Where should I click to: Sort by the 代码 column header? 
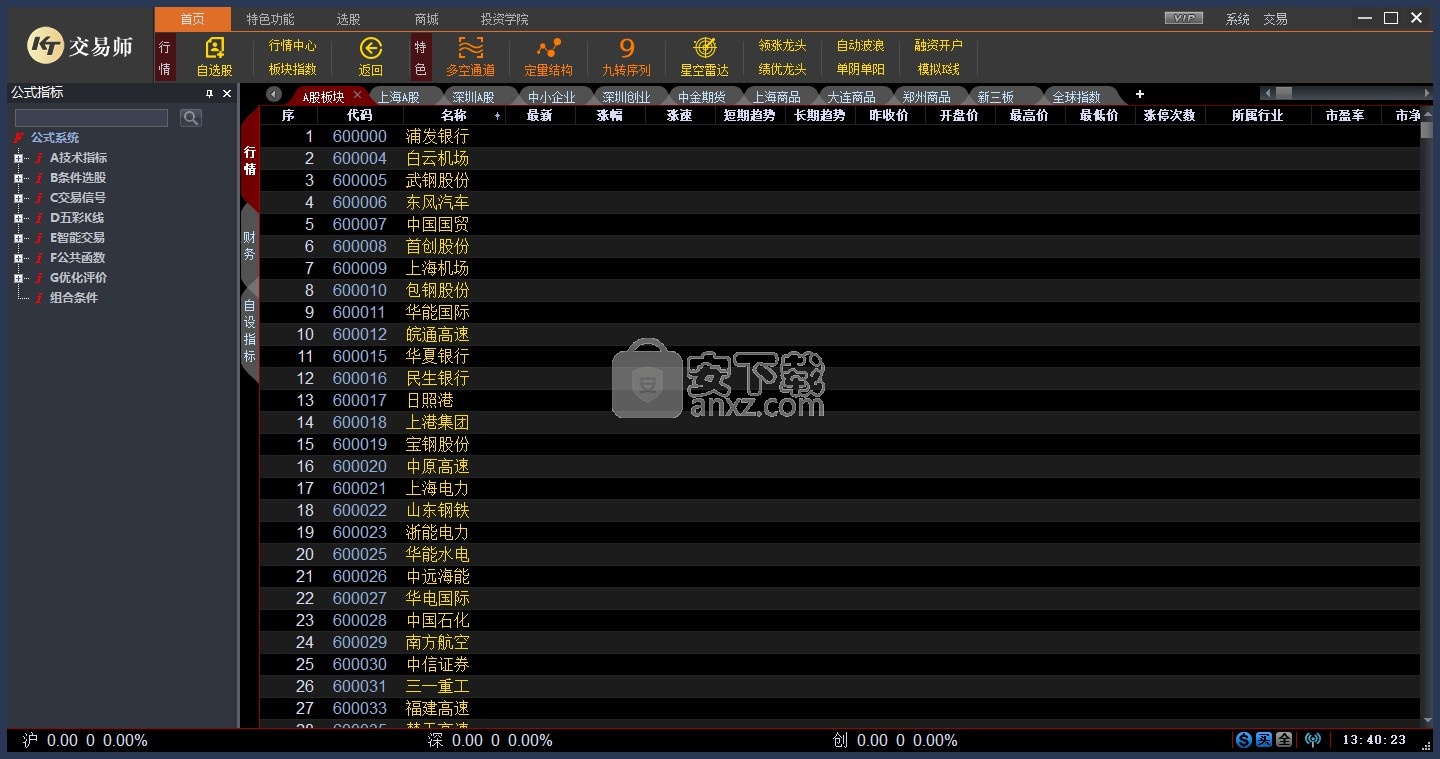(360, 116)
